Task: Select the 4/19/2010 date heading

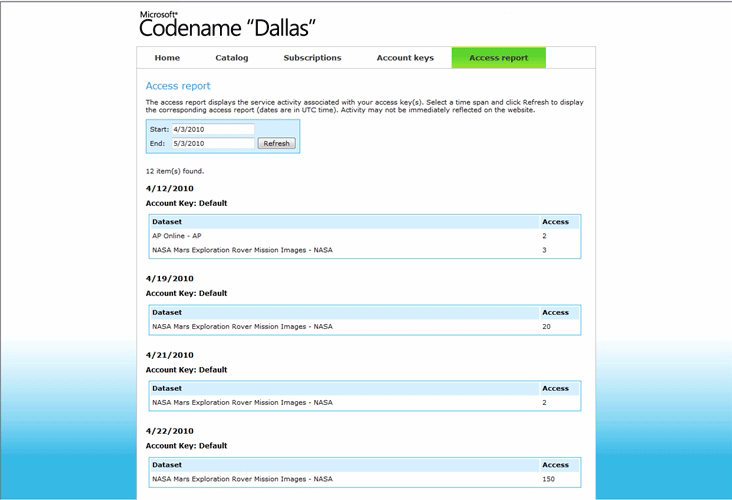Action: 169,279
